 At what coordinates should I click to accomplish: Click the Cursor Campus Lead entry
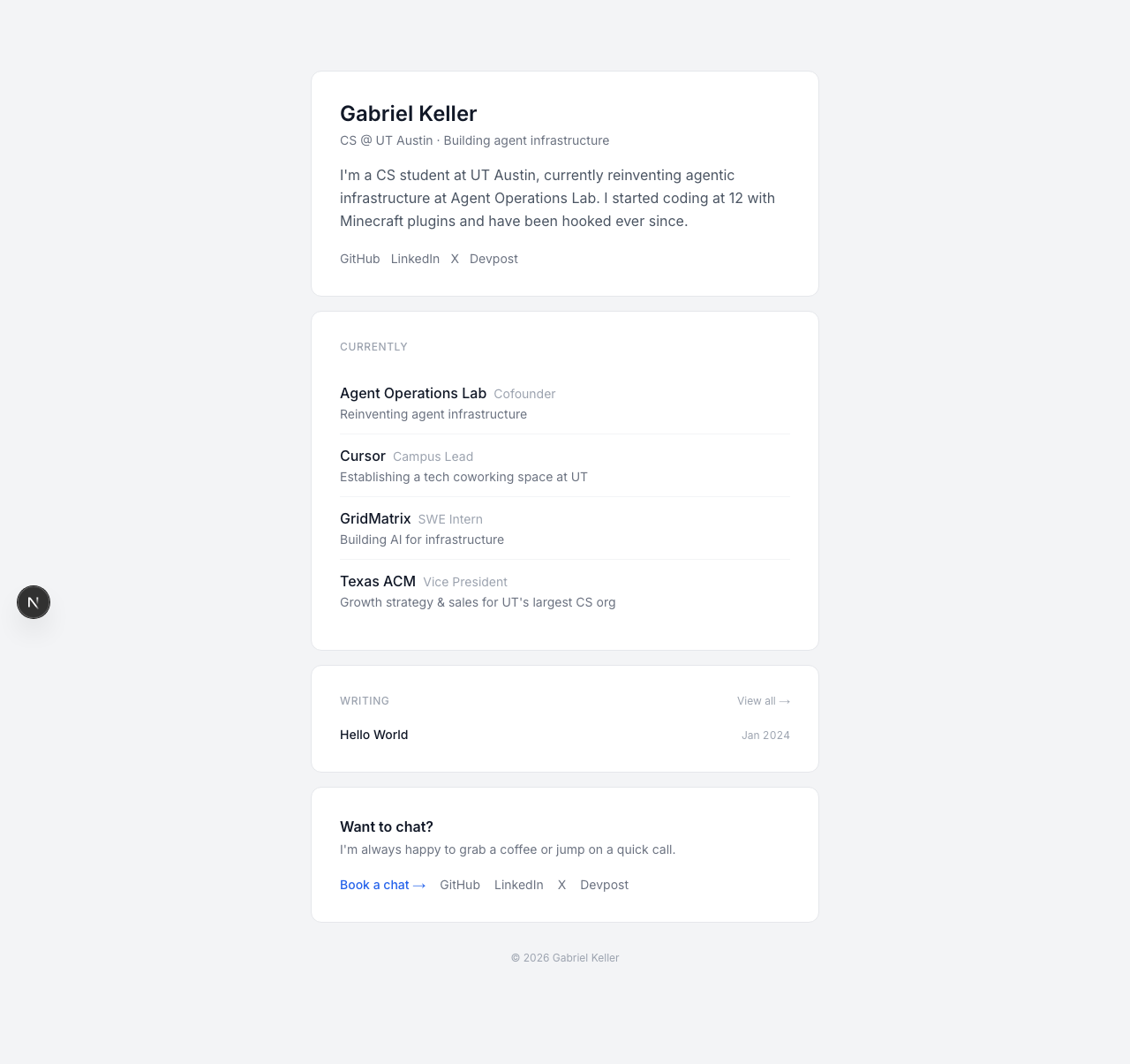[x=363, y=457]
